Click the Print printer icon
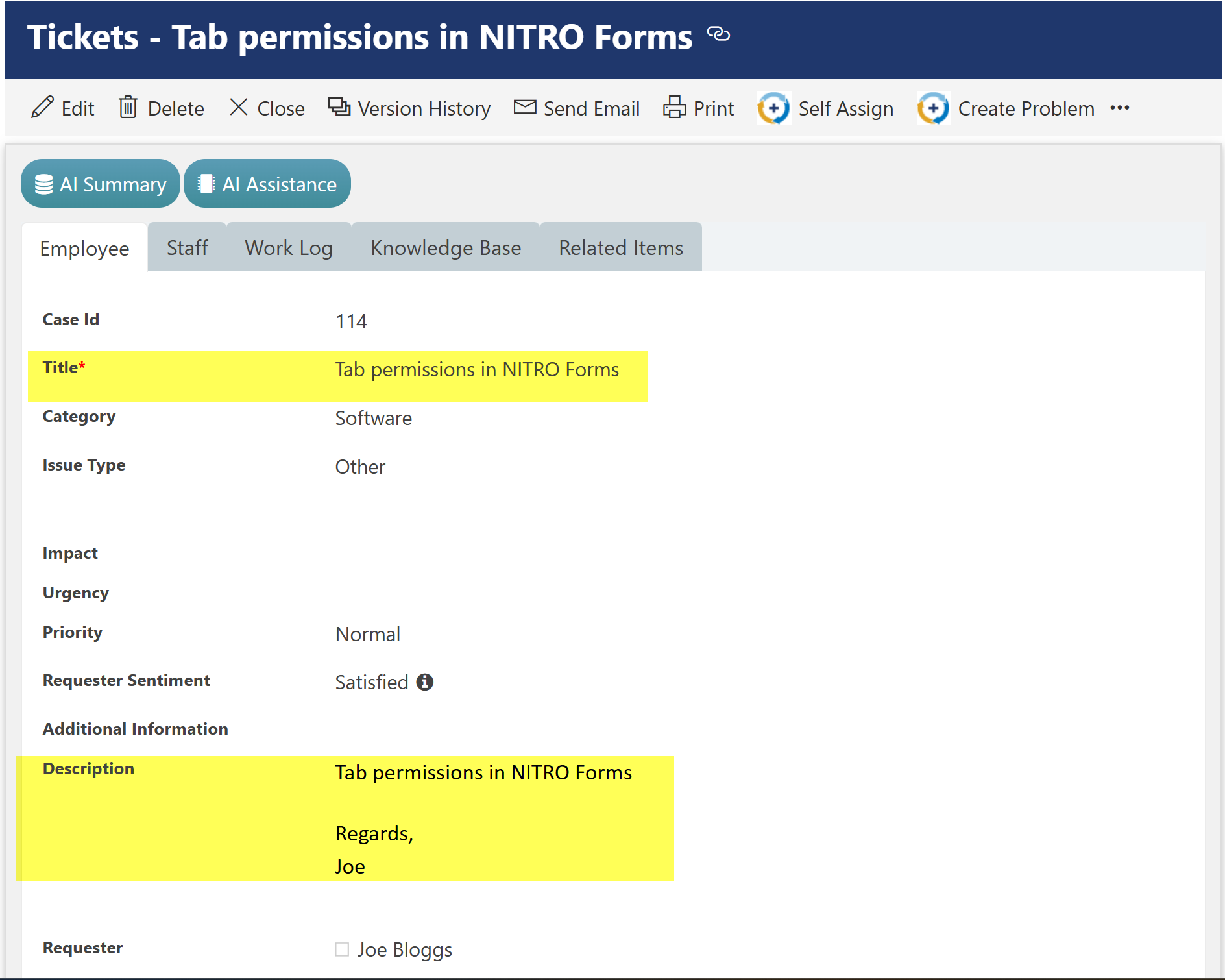 pyautogui.click(x=674, y=108)
